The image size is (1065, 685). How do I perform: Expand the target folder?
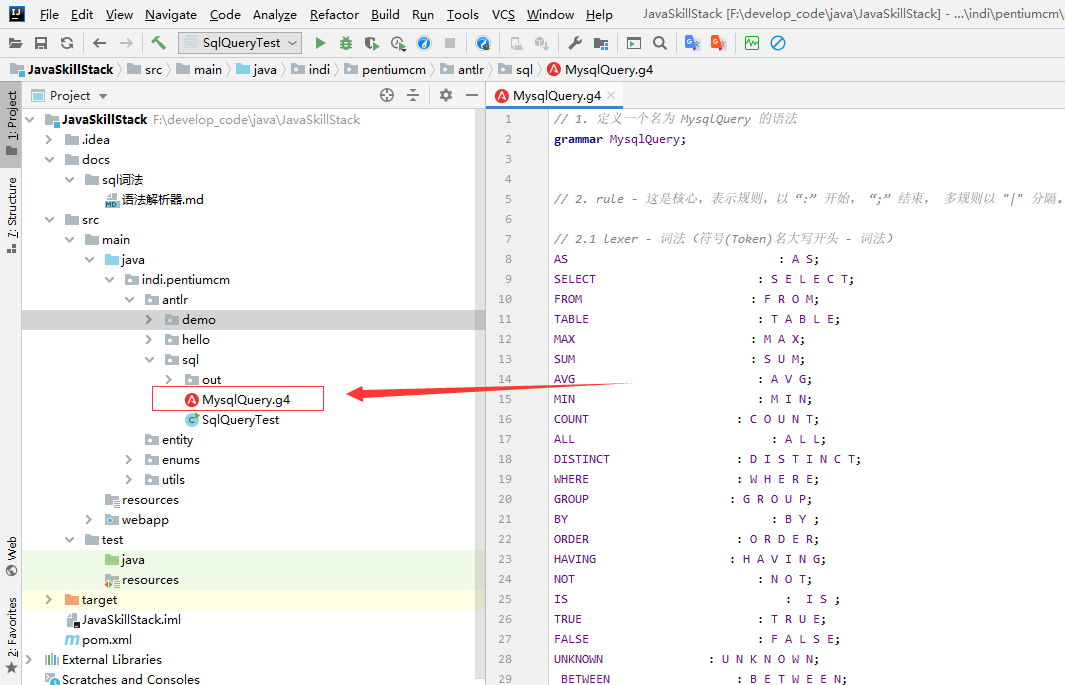point(49,599)
